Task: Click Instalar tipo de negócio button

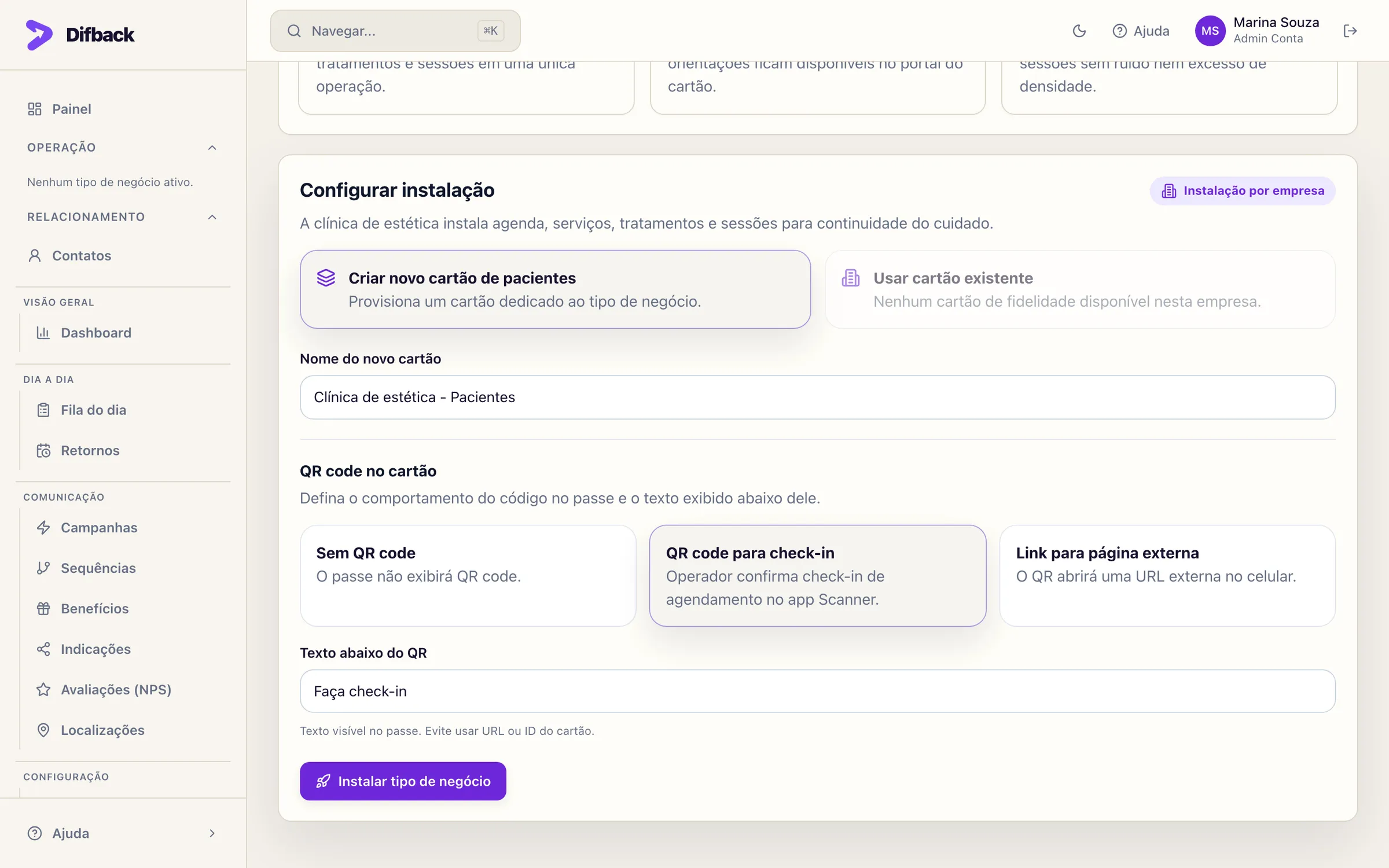Action: coord(403,781)
